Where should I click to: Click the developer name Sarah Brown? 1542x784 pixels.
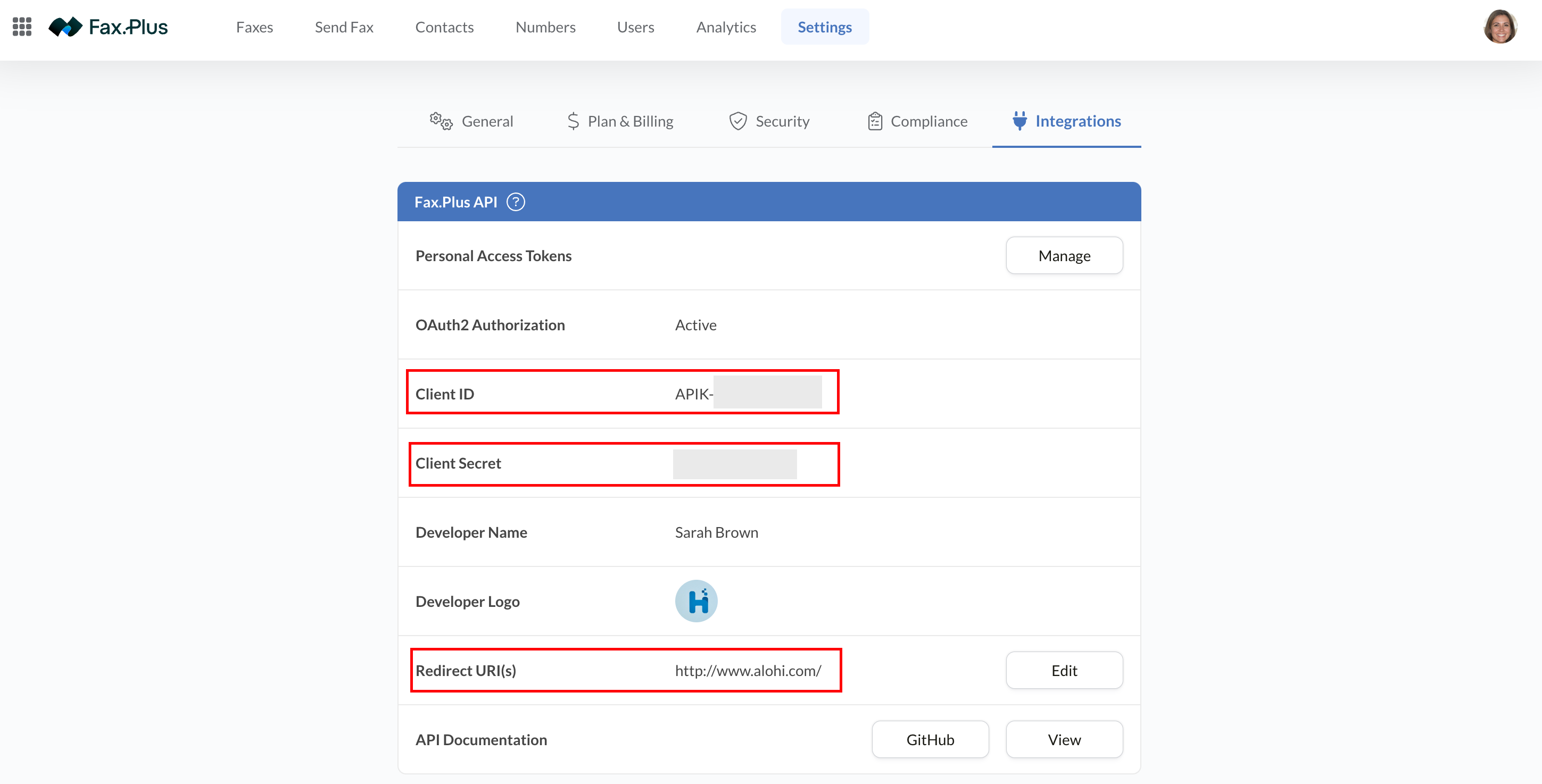coord(717,532)
